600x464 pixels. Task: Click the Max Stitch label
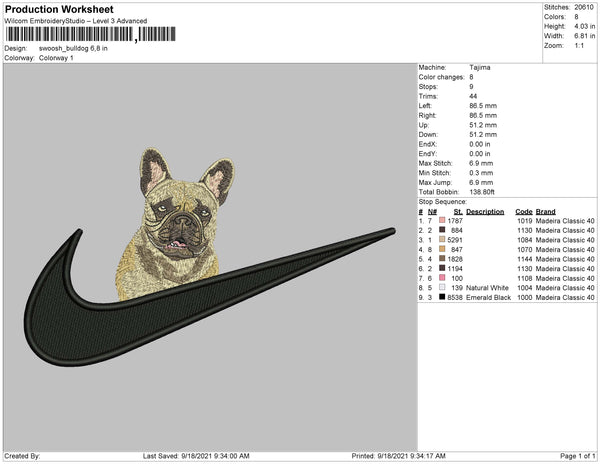pos(435,163)
